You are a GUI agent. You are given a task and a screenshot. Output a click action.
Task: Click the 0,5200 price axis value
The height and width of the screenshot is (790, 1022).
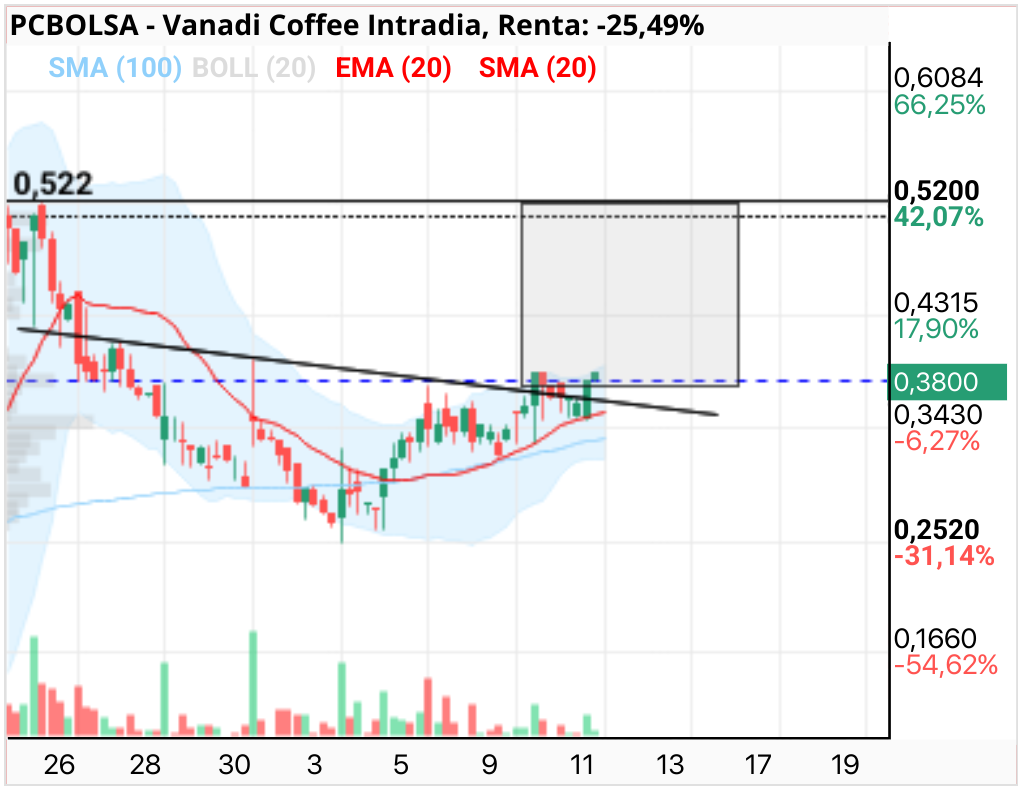937,190
